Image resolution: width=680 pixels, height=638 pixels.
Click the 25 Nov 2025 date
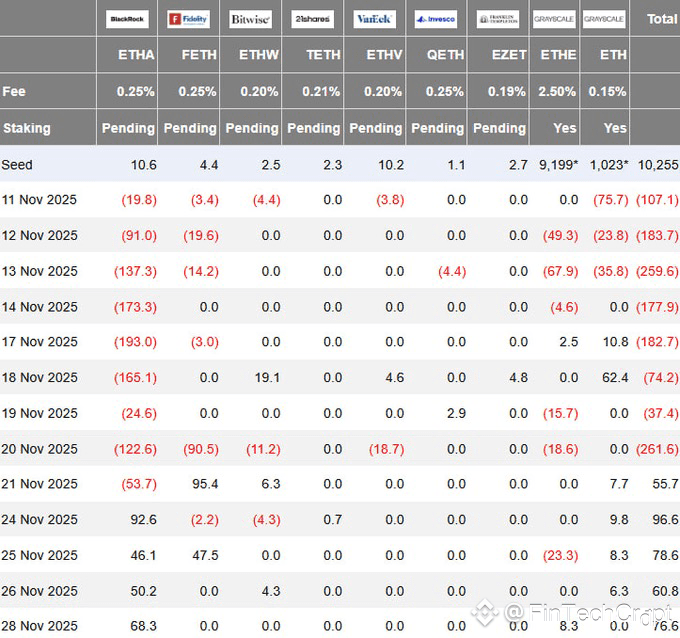(39, 556)
